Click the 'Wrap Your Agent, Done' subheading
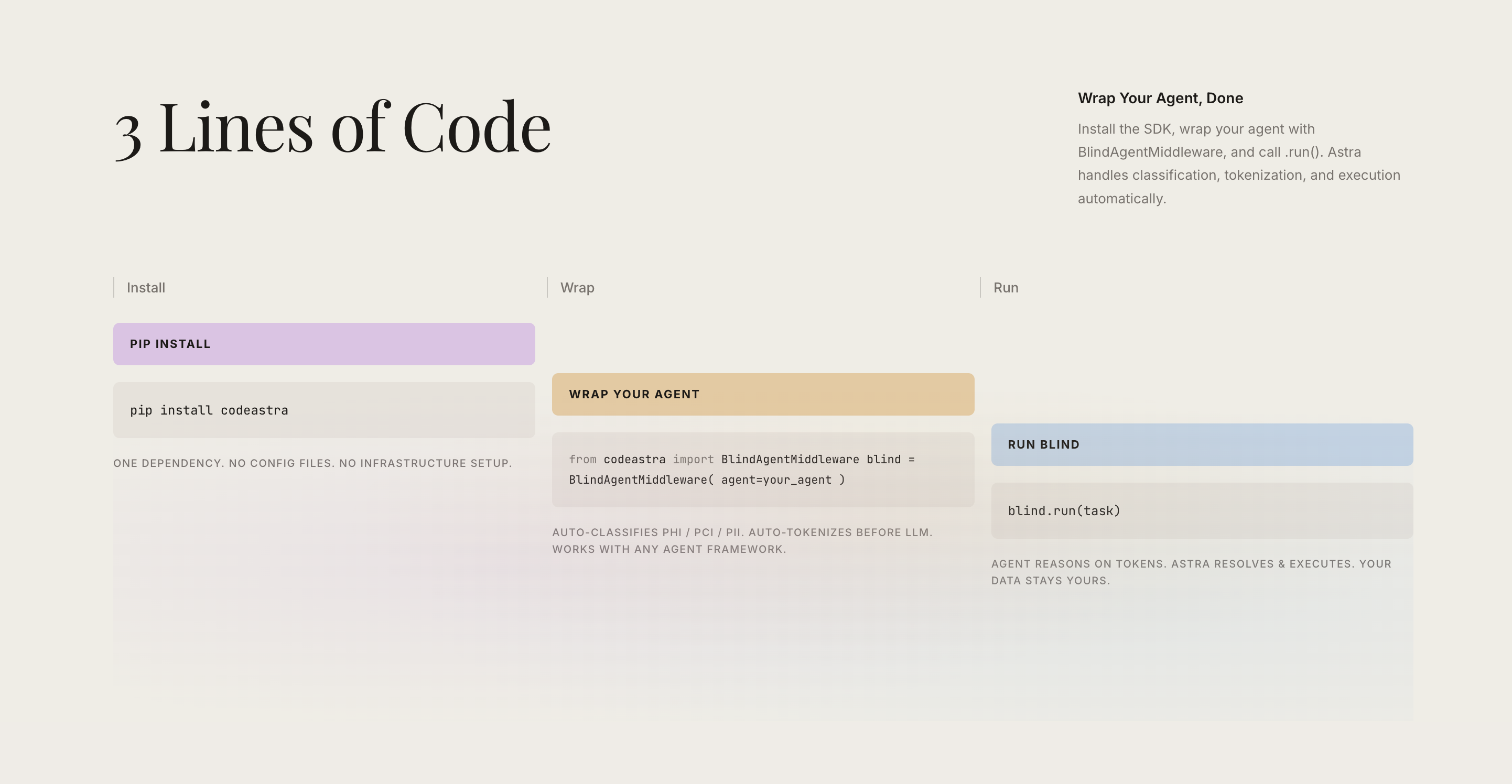1512x784 pixels. tap(1160, 98)
